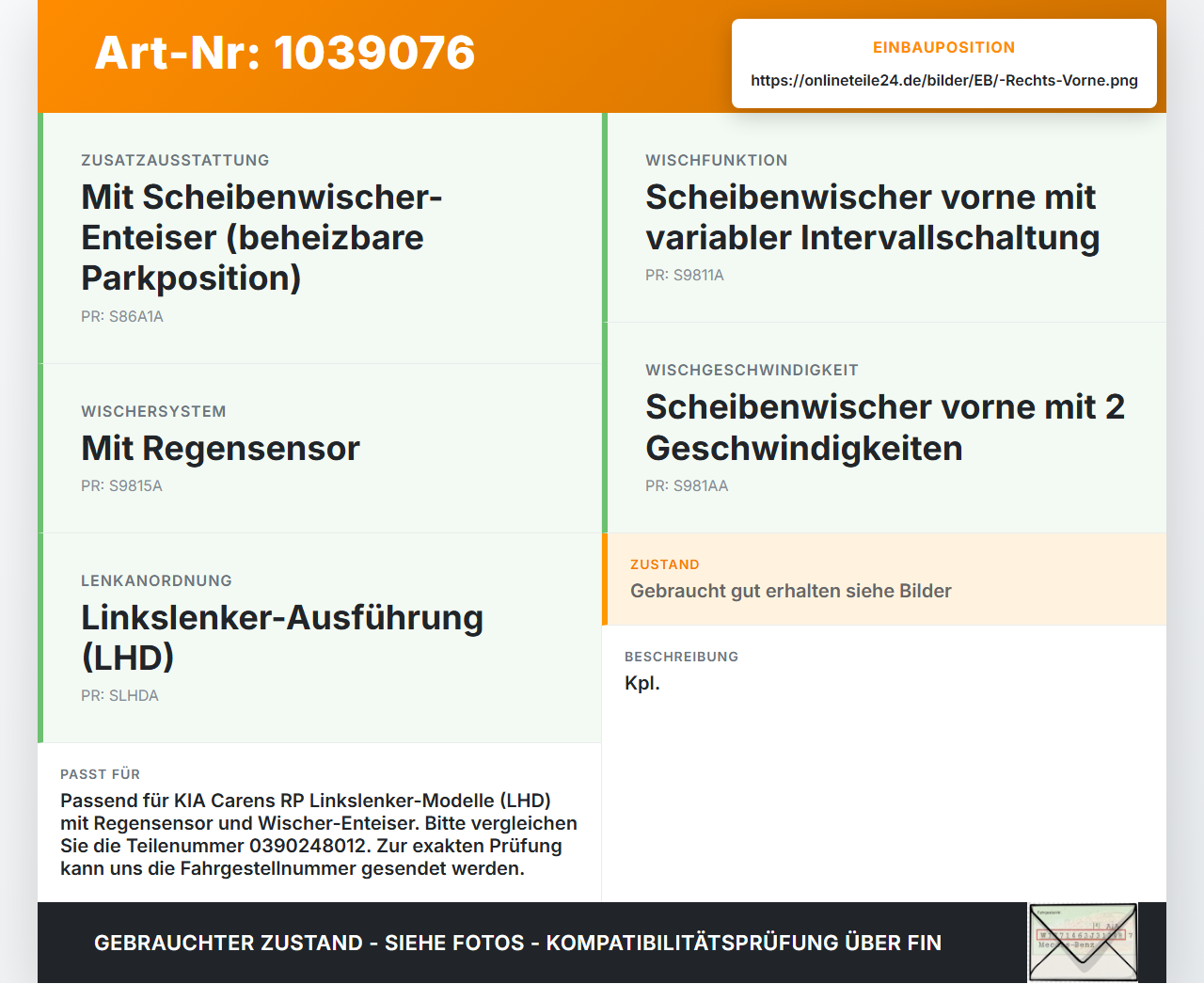Select the WISCHERSYSTEM label
The width and height of the screenshot is (1204, 984).
click(153, 411)
